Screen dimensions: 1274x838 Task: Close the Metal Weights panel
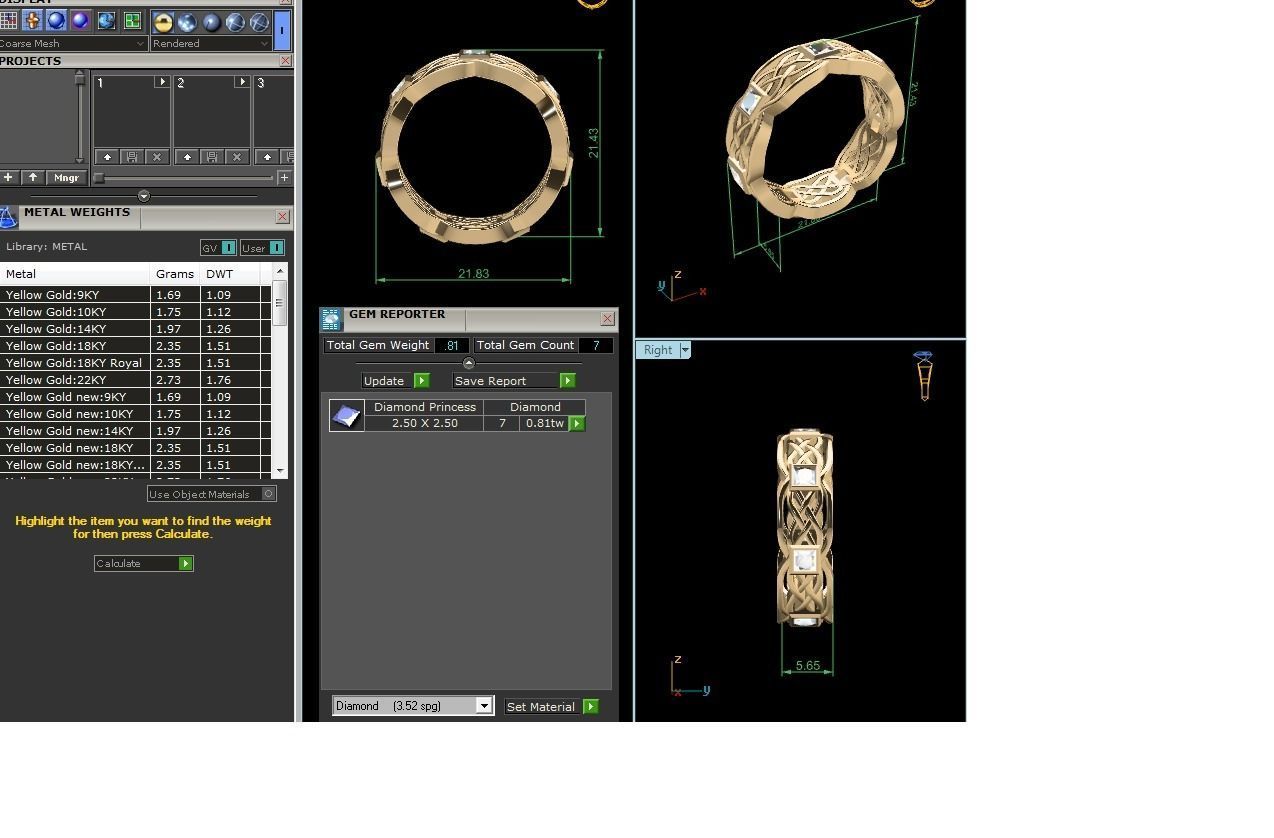click(282, 216)
